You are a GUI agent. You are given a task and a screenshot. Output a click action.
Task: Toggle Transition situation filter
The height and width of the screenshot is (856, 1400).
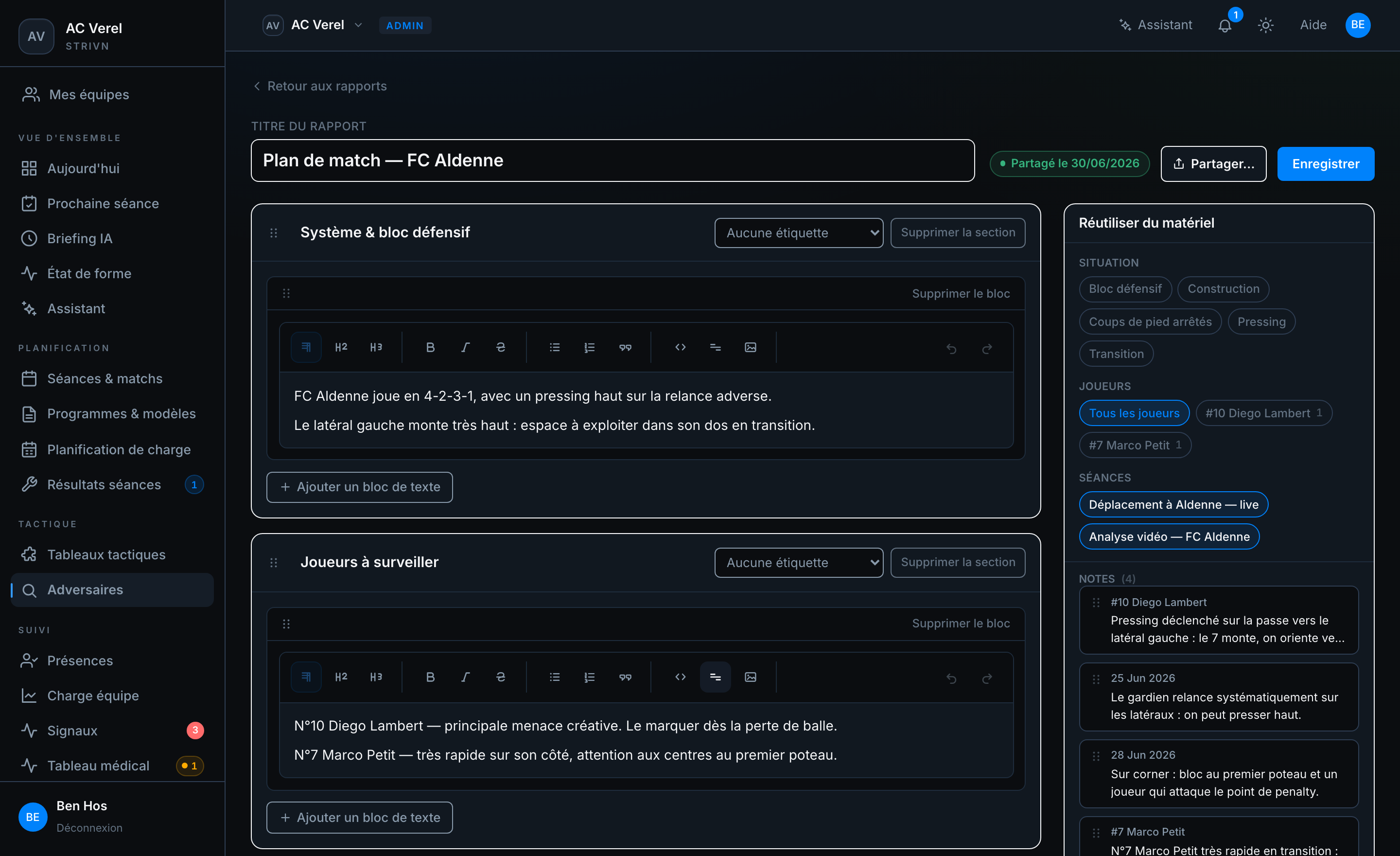point(1116,354)
